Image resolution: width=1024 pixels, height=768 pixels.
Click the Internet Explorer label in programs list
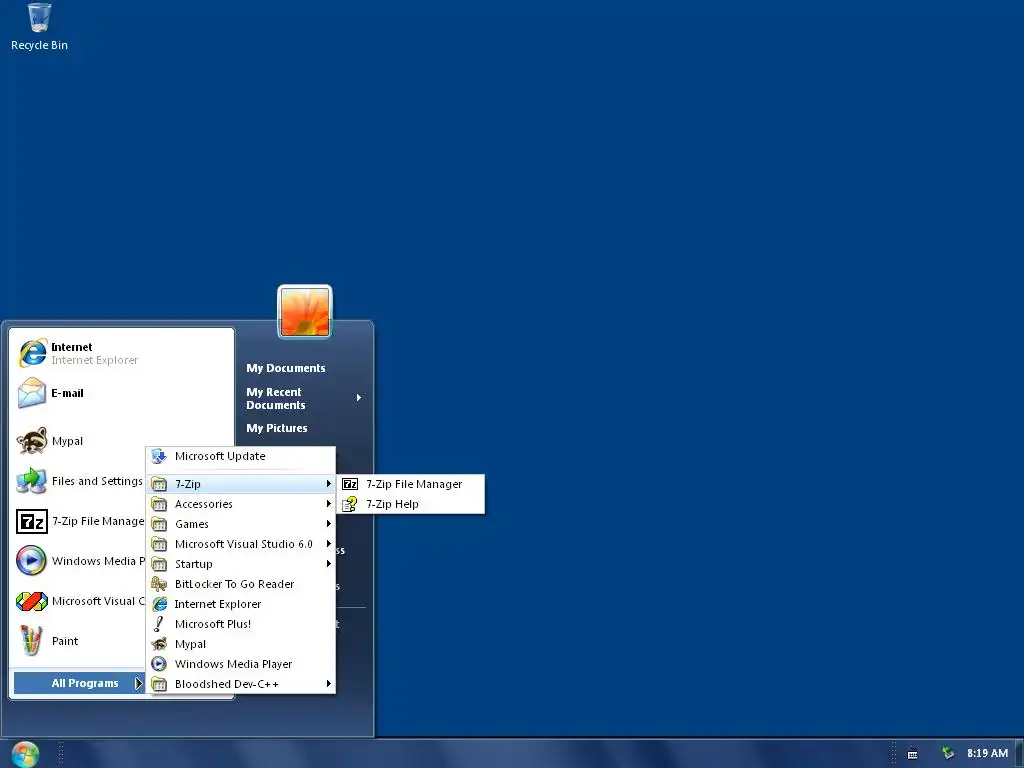tap(217, 604)
